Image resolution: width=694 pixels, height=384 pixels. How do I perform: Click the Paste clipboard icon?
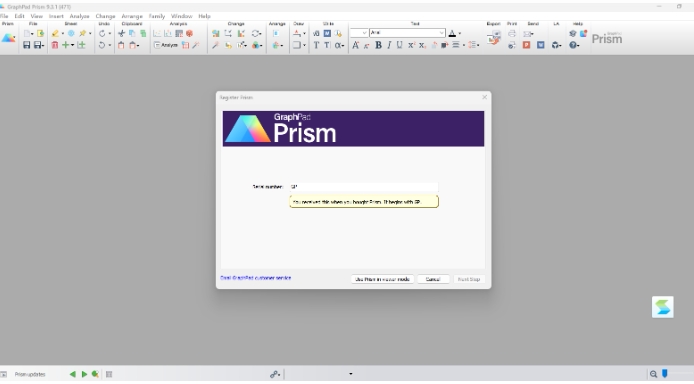(121, 45)
